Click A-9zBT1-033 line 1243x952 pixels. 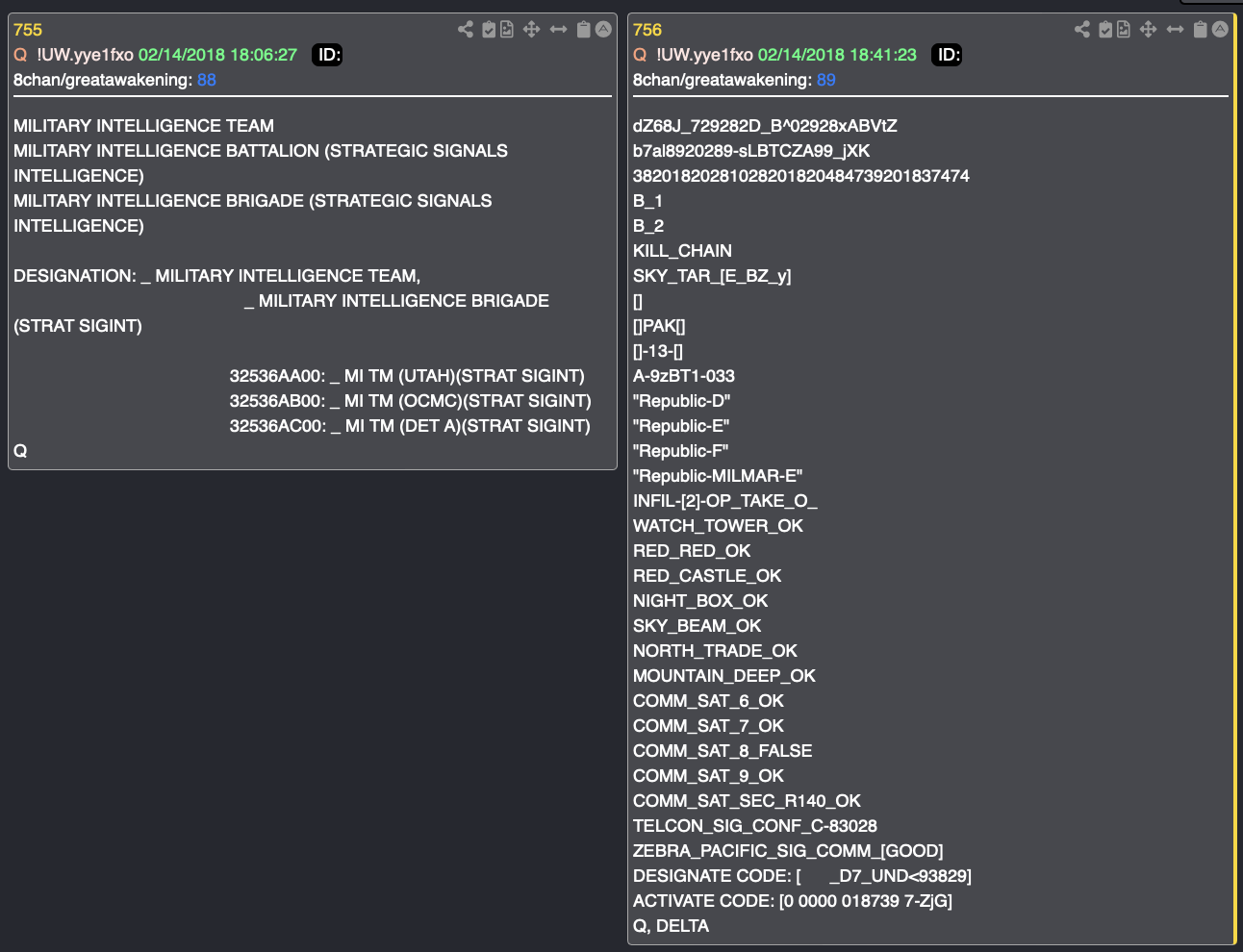coord(684,376)
